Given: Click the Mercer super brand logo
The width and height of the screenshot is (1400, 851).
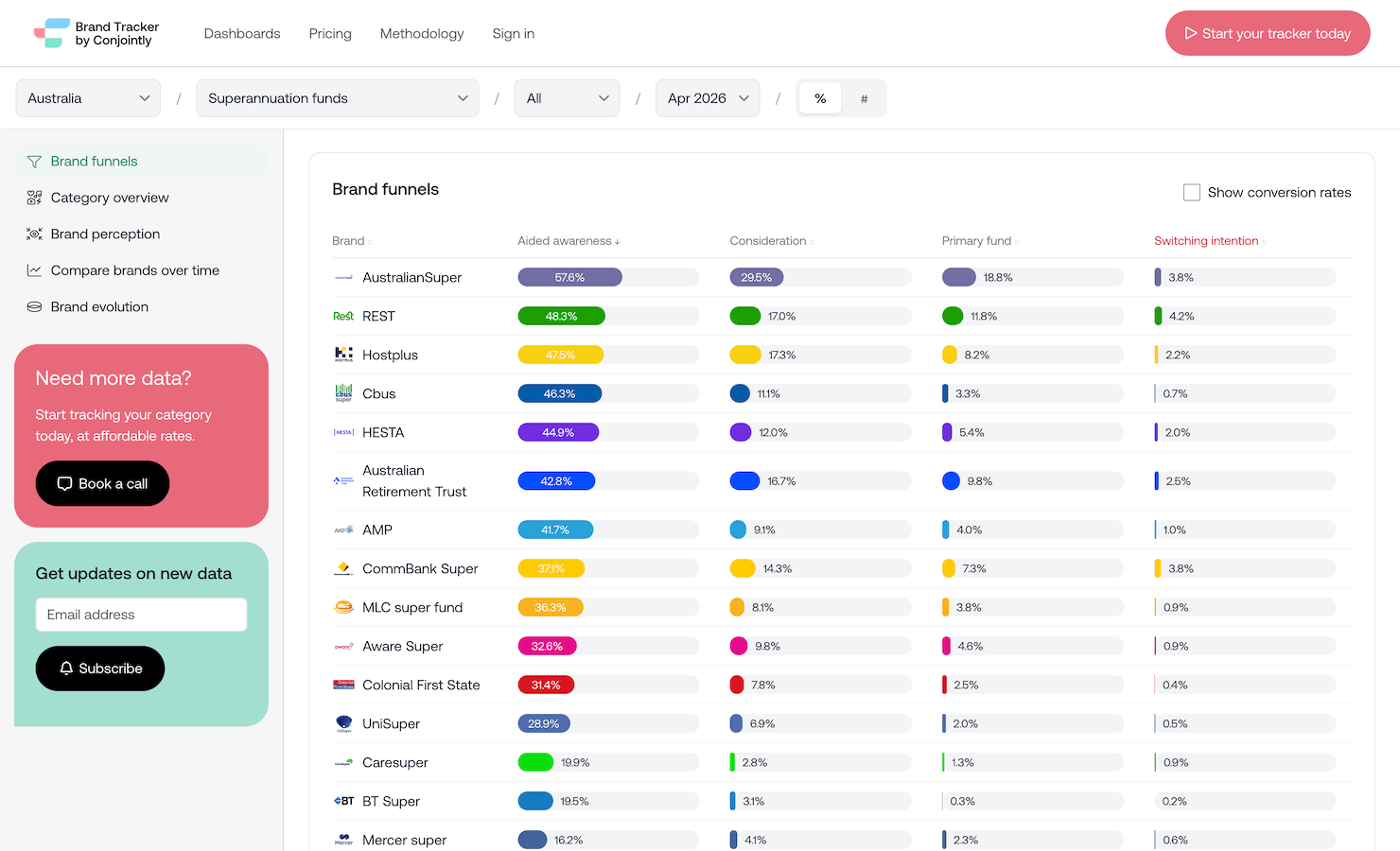Looking at the screenshot, I should click(x=343, y=840).
